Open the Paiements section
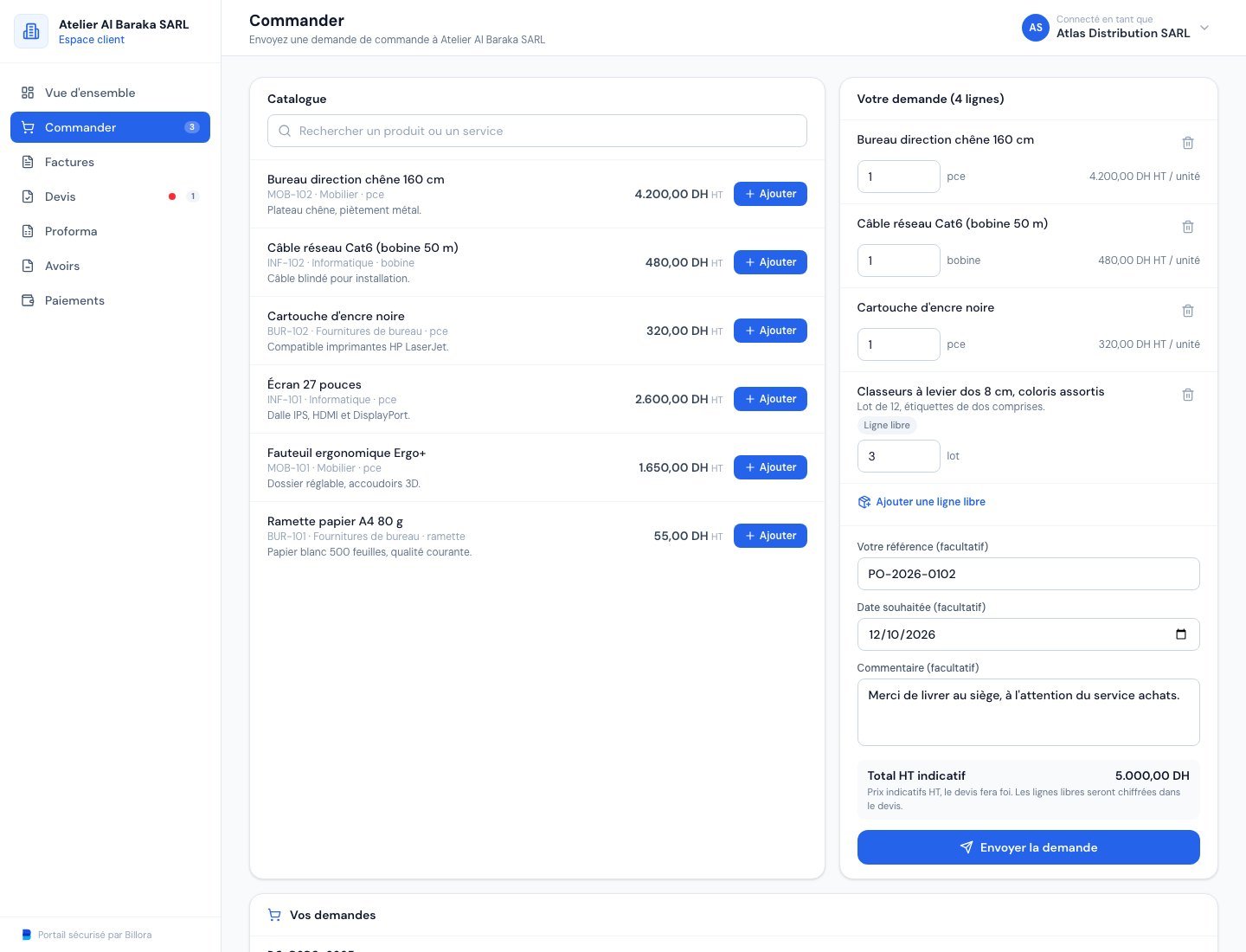The image size is (1246, 952). (110, 300)
